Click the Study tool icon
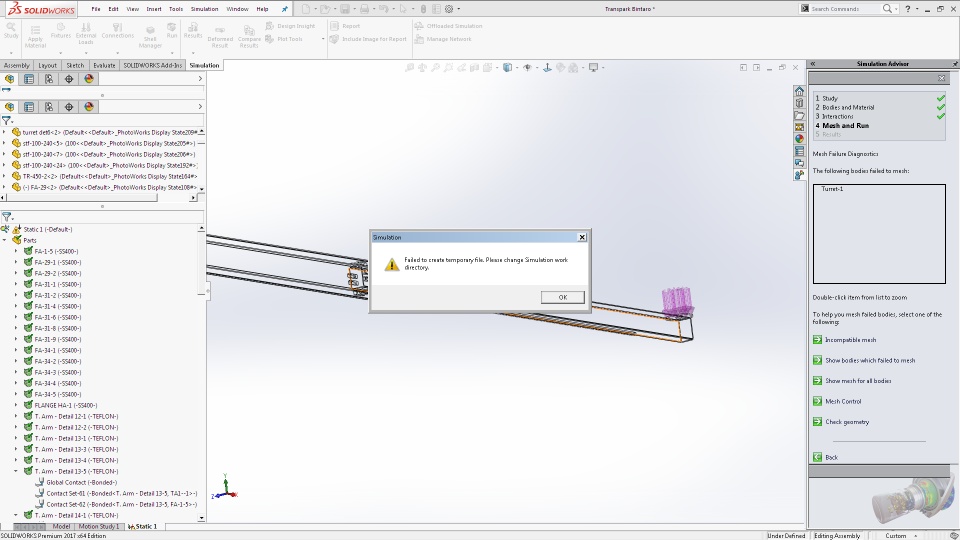 coord(11,31)
